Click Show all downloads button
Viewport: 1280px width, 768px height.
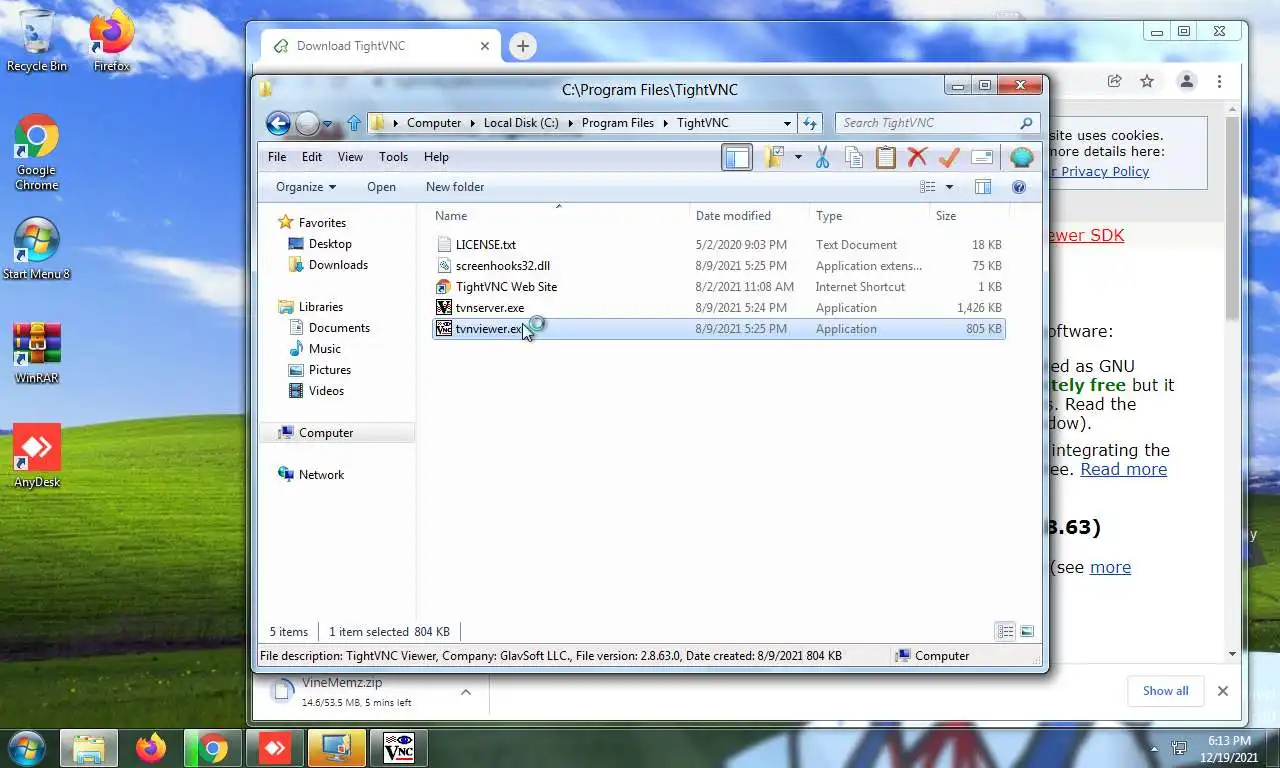click(x=1165, y=691)
